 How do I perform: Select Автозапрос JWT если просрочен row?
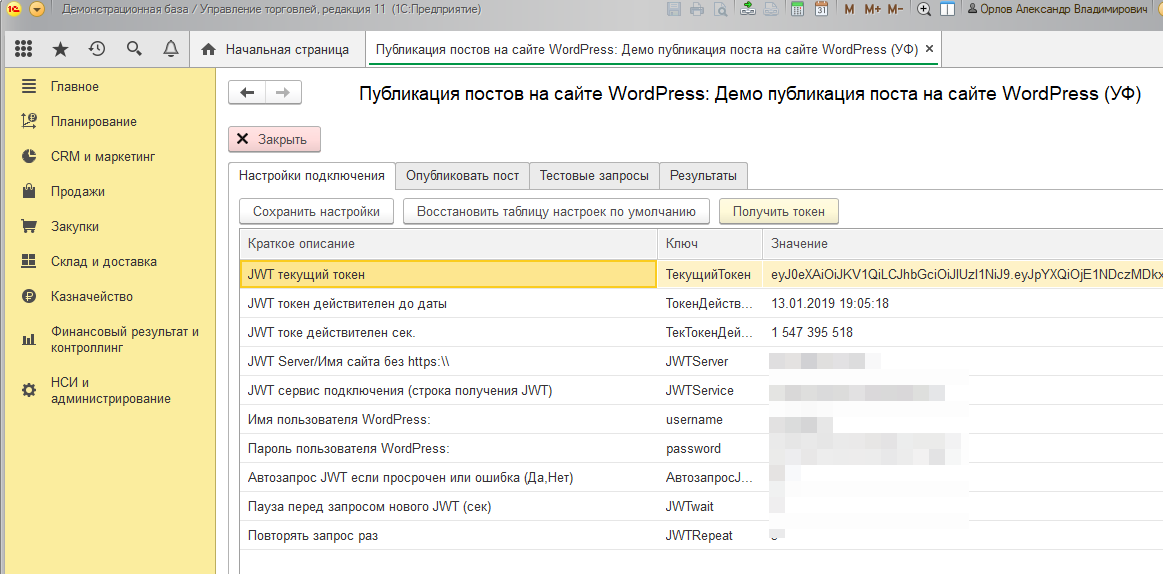coord(701,478)
